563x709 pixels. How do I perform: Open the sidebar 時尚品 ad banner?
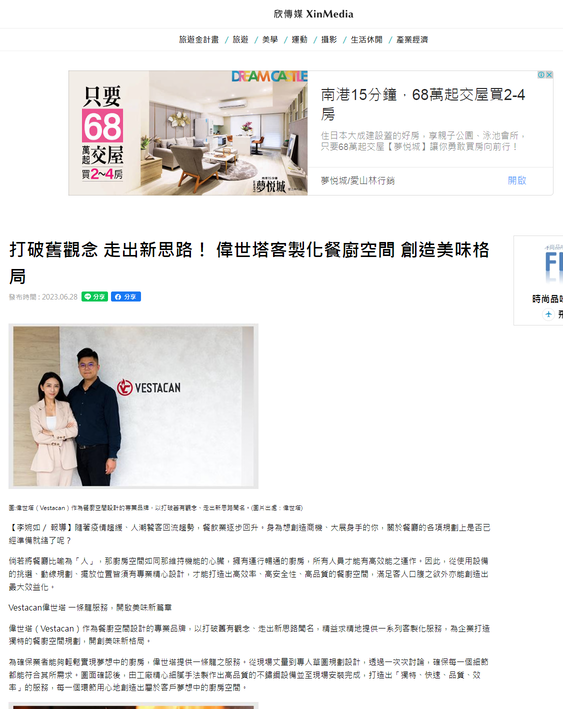click(x=538, y=280)
